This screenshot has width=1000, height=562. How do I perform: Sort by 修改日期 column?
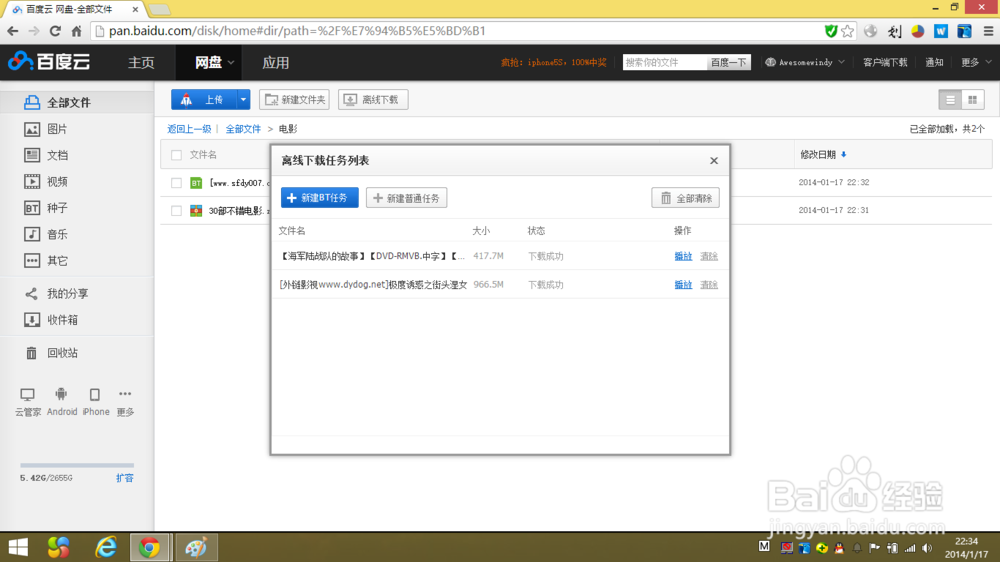coord(823,154)
